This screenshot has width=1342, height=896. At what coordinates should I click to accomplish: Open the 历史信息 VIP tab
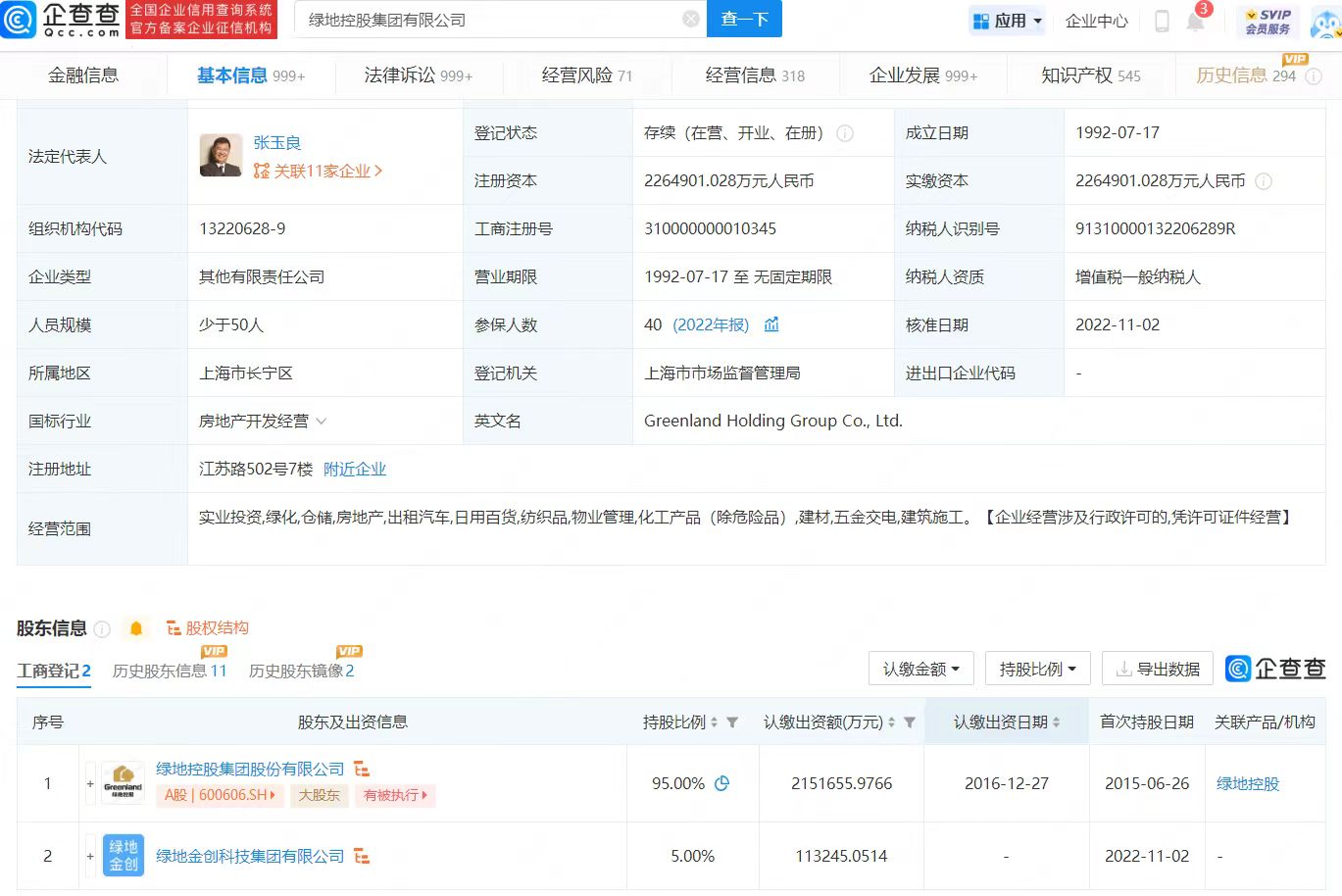(1246, 75)
